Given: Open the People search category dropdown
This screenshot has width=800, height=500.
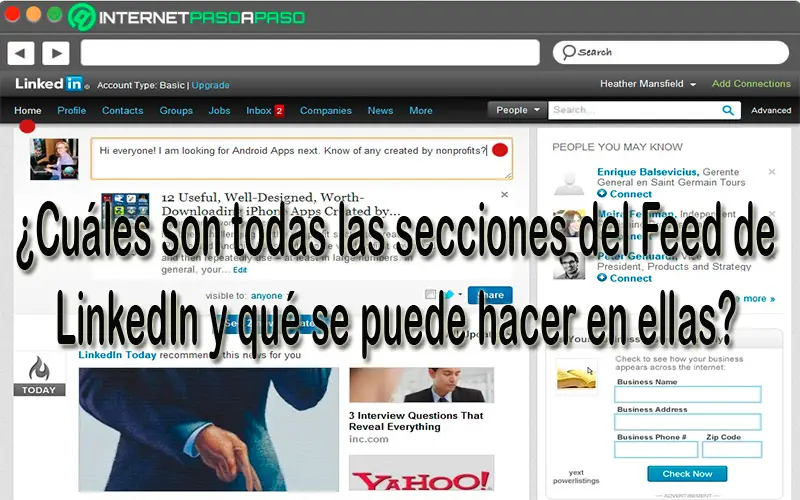Looking at the screenshot, I should click(517, 110).
